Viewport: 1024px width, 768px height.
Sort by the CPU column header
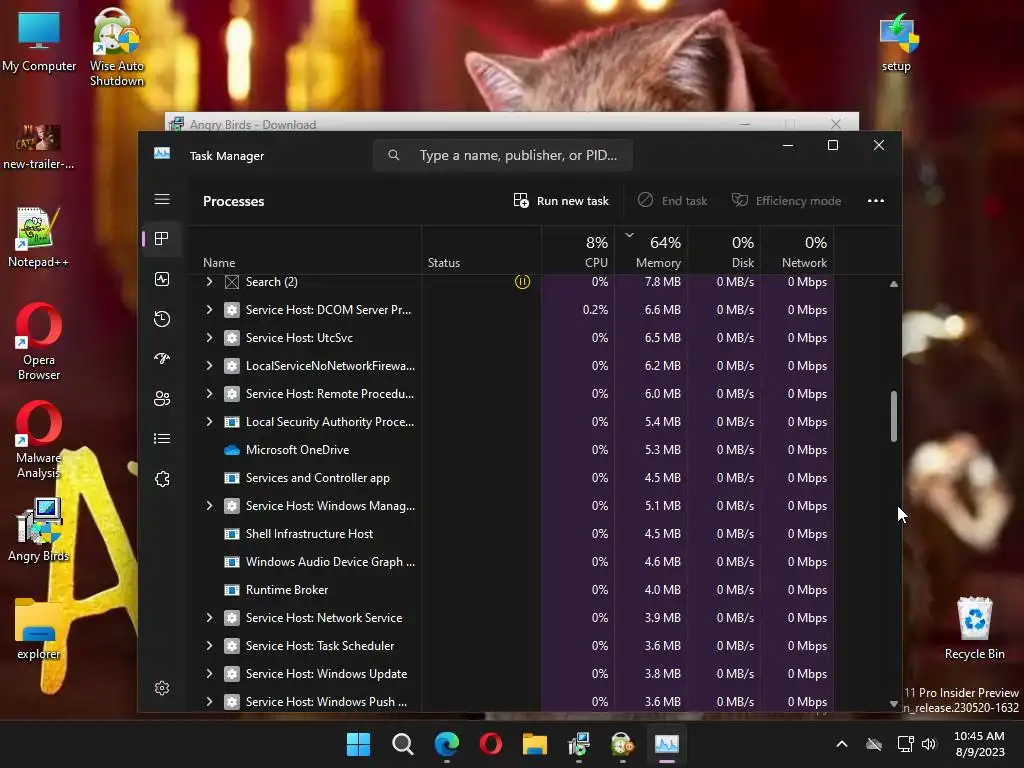(x=578, y=251)
